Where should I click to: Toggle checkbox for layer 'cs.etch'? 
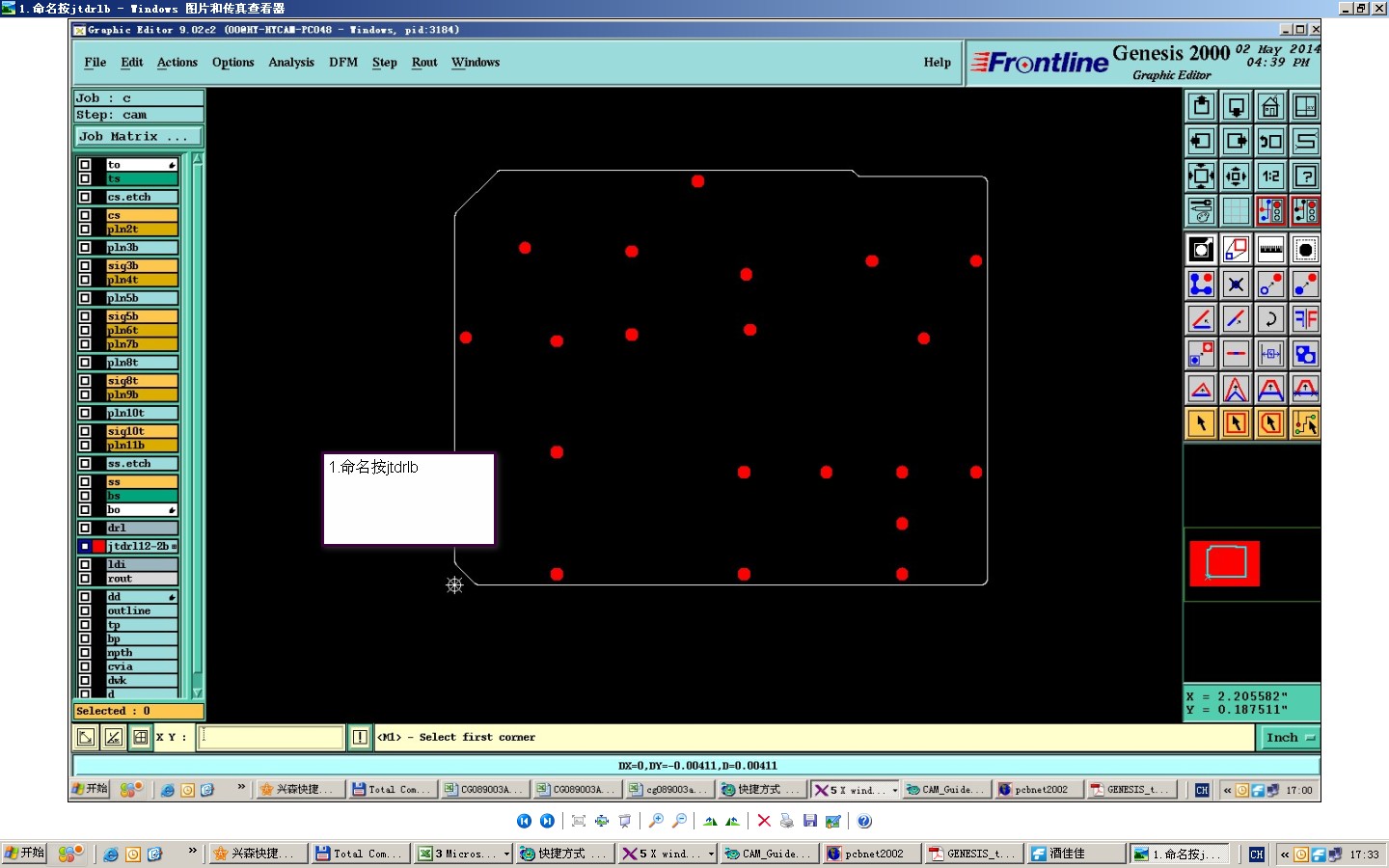click(85, 197)
